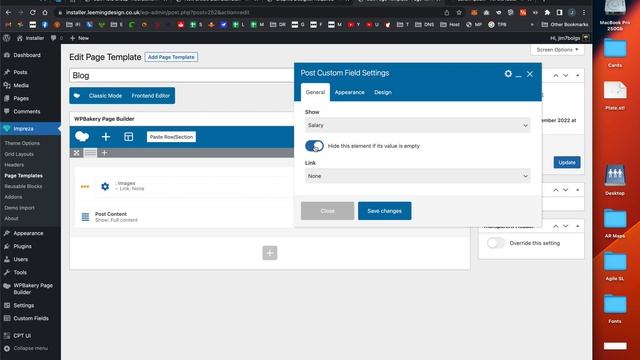Move Publish metabox down arrow

pyautogui.click(x=566, y=76)
